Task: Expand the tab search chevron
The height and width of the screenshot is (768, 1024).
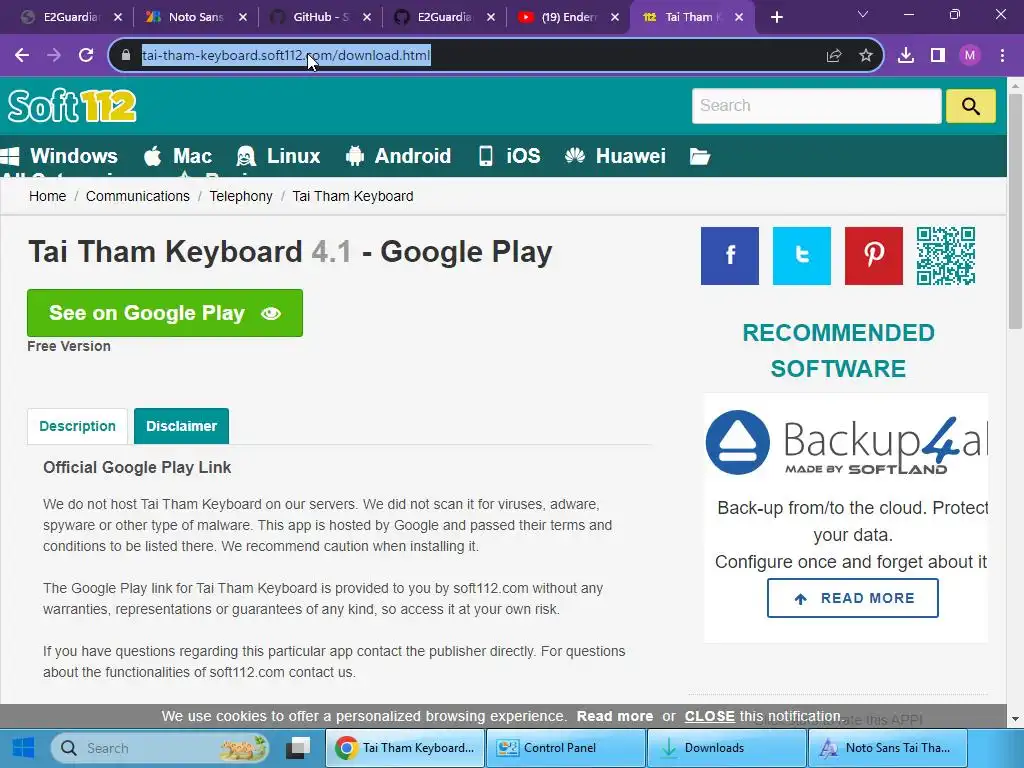Action: click(863, 14)
